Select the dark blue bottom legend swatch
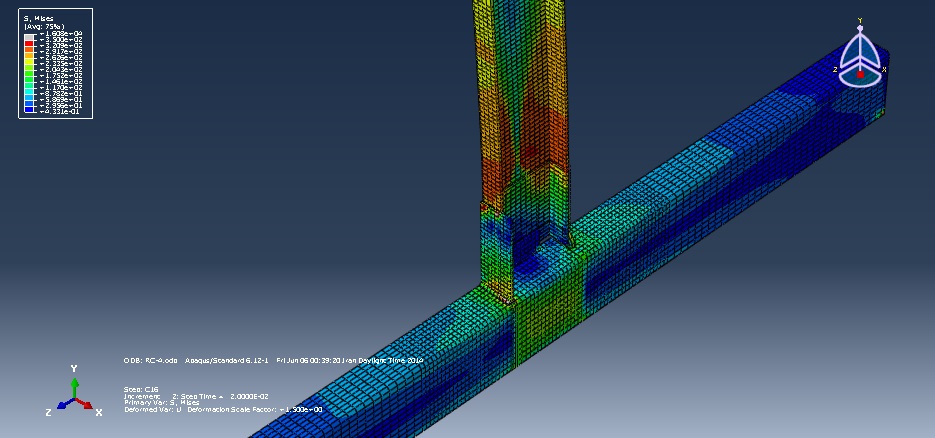935x438 pixels. 30,109
